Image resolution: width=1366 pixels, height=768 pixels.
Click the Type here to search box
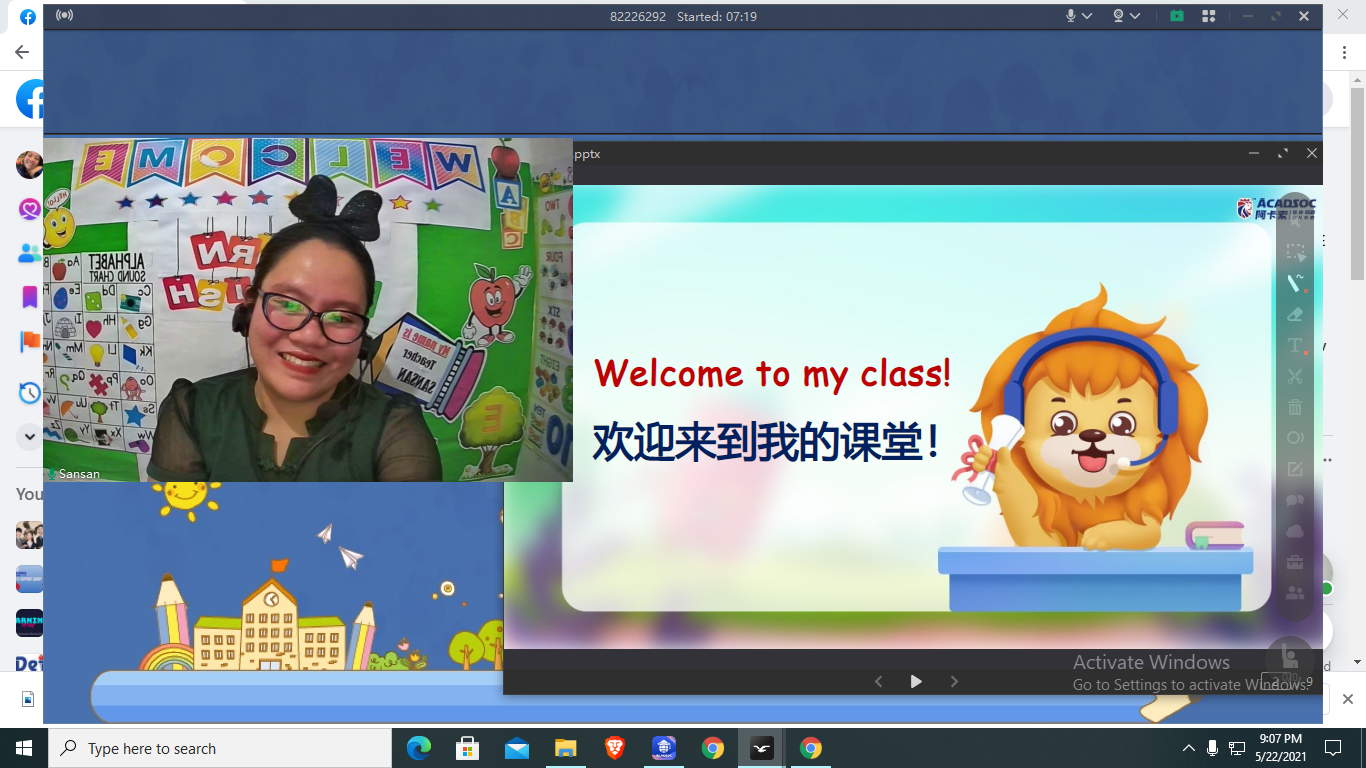(220, 748)
